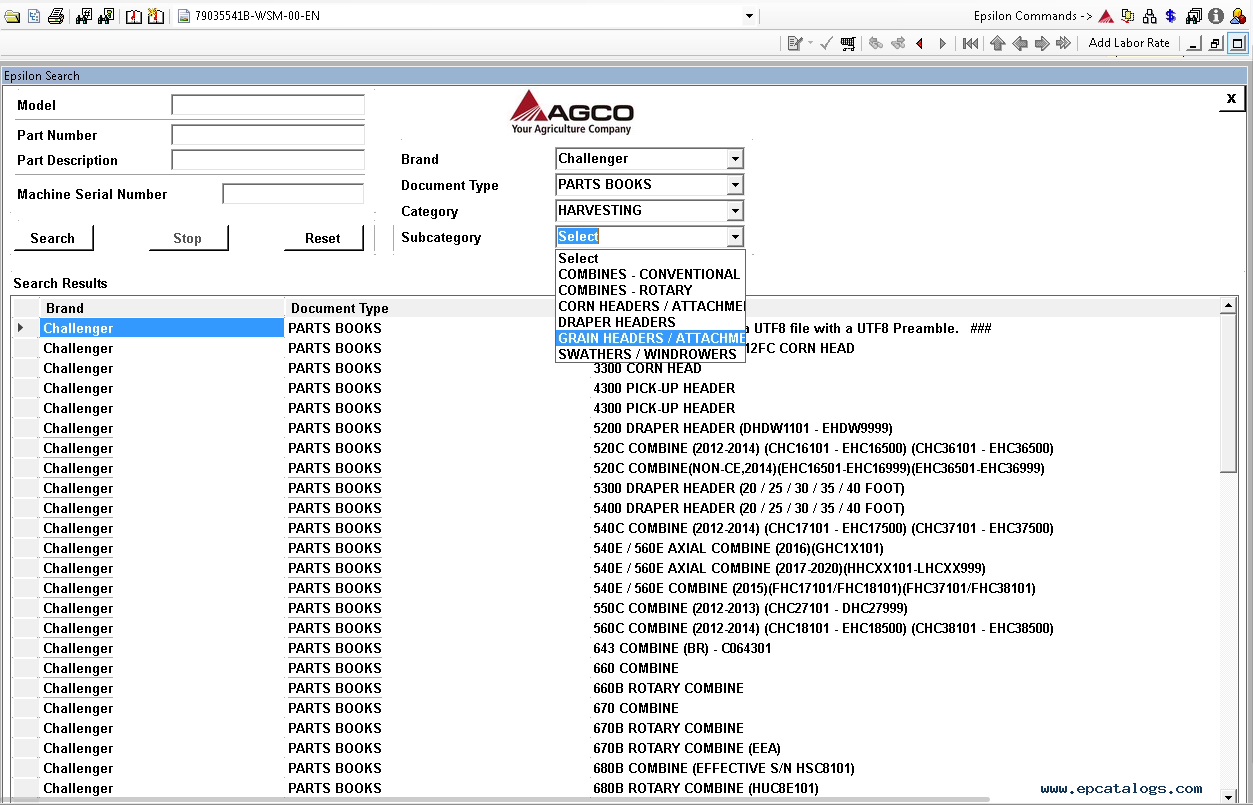Open the document selector dropdown at top
The image size is (1253, 805).
pos(750,16)
